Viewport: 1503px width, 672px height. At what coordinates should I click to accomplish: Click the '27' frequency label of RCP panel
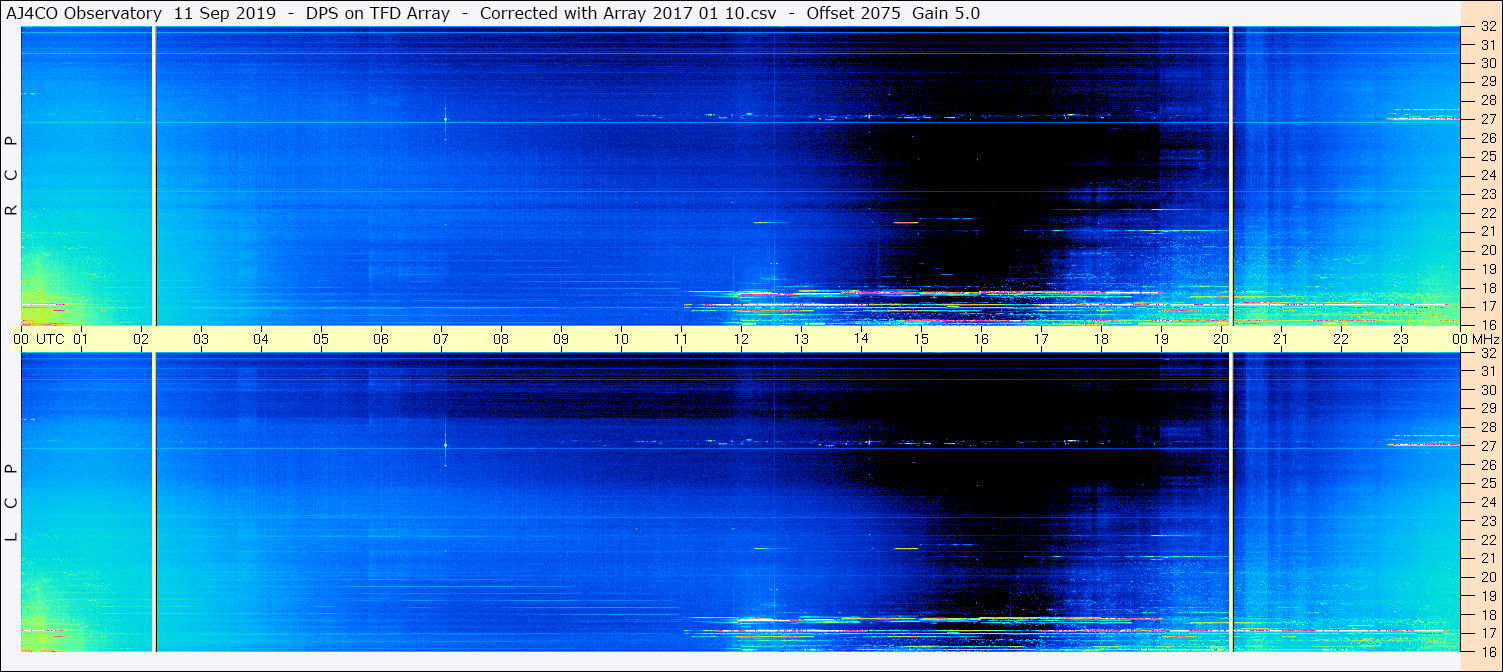1488,119
